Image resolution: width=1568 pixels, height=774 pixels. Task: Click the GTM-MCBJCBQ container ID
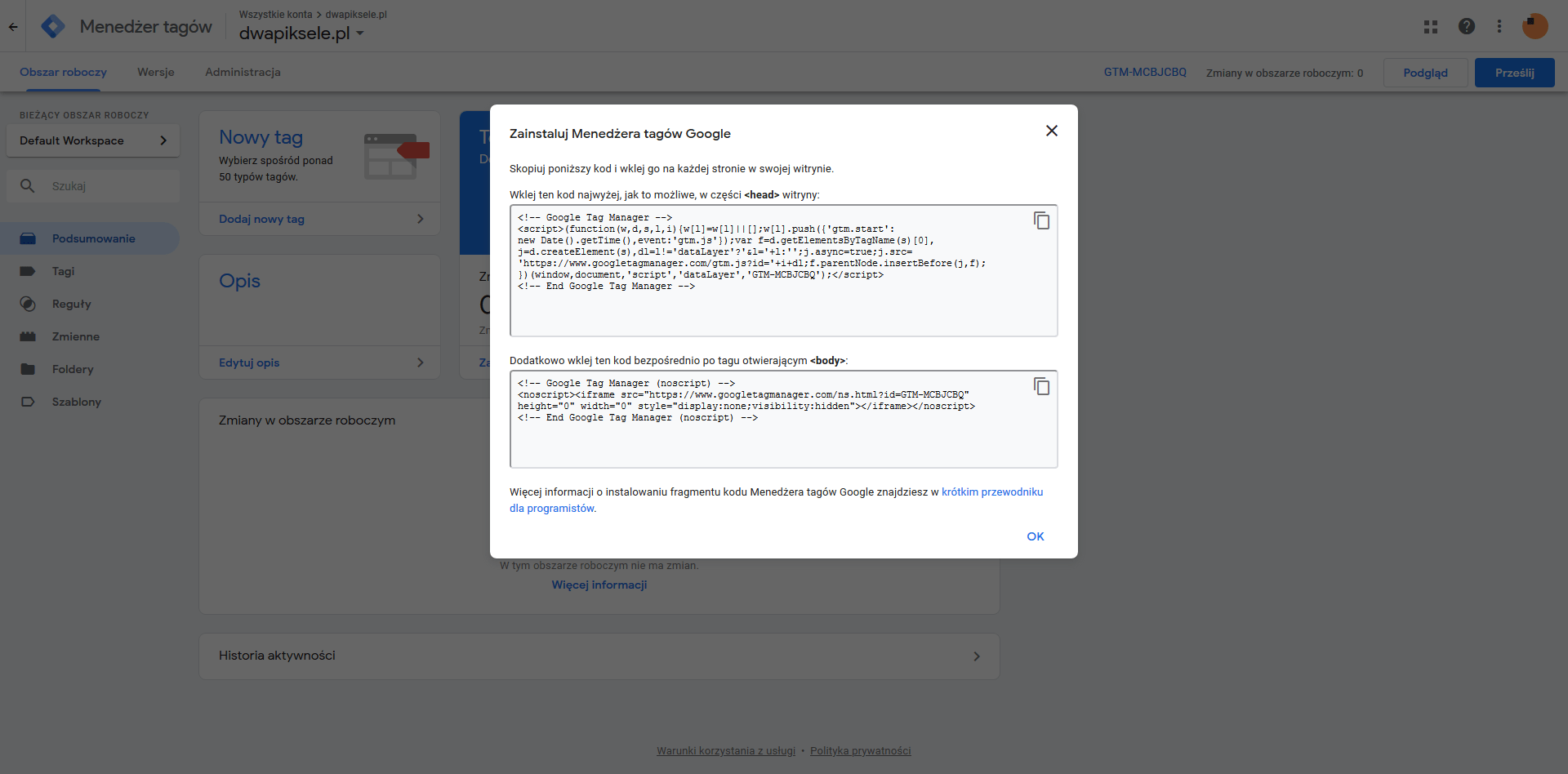1144,72
